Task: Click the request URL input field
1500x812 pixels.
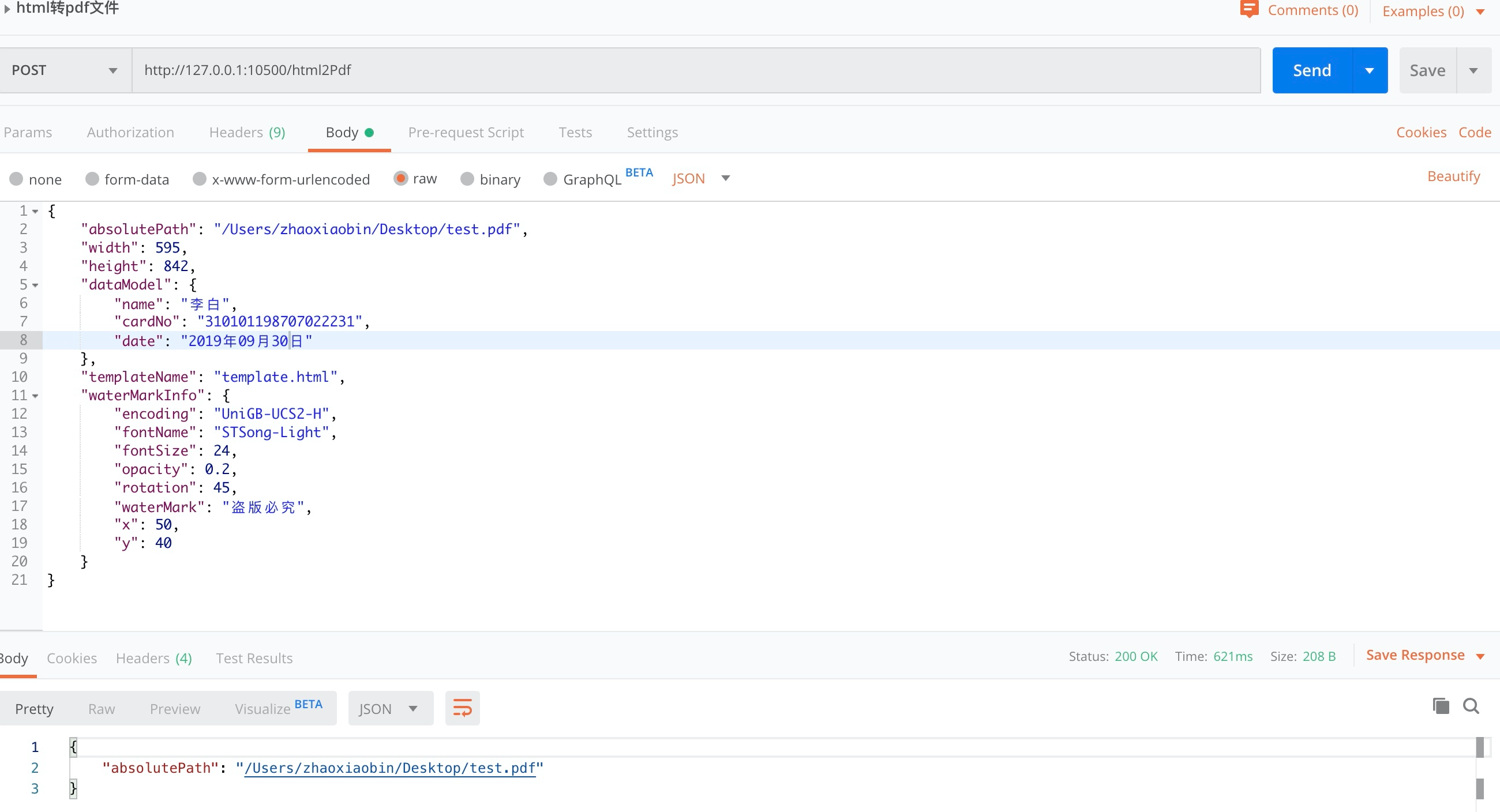Action: (x=696, y=70)
